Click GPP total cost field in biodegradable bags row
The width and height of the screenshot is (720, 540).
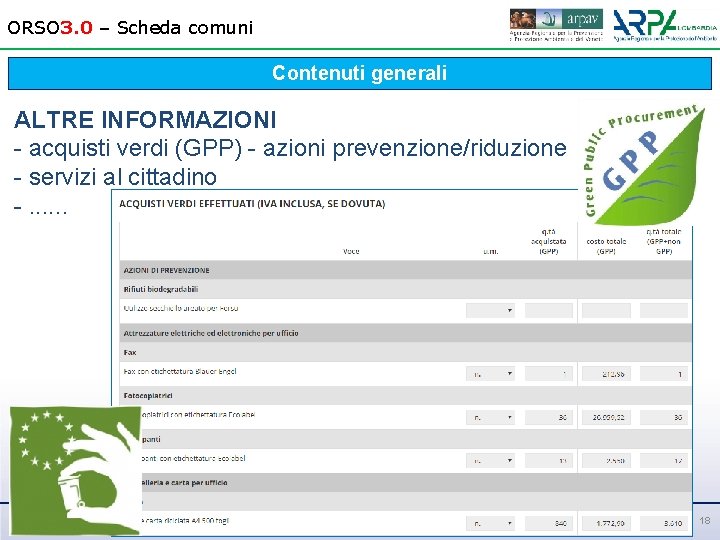click(x=606, y=310)
